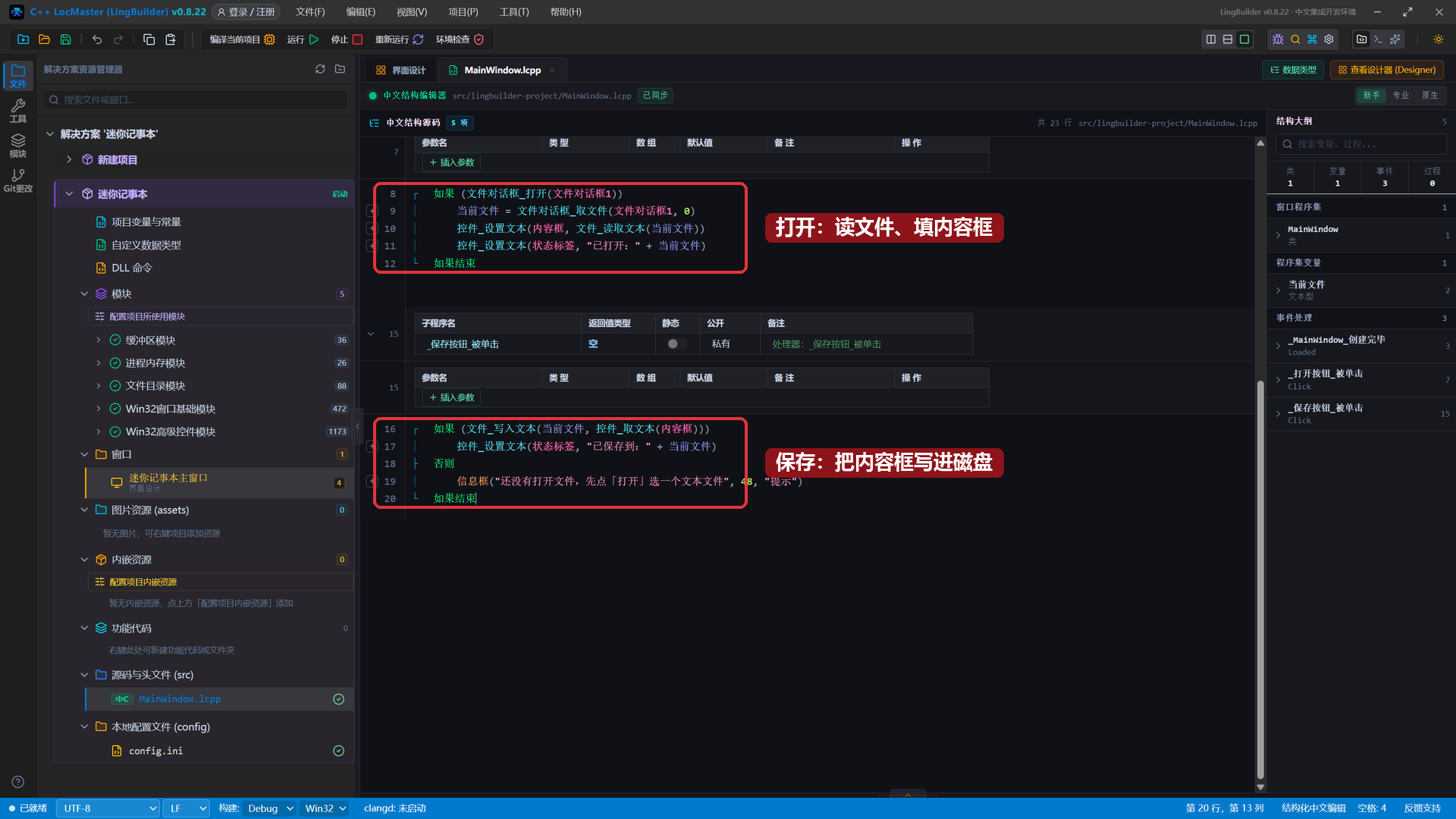The image size is (1456, 819).
Task: Click the 数据类型 button
Action: click(1293, 70)
